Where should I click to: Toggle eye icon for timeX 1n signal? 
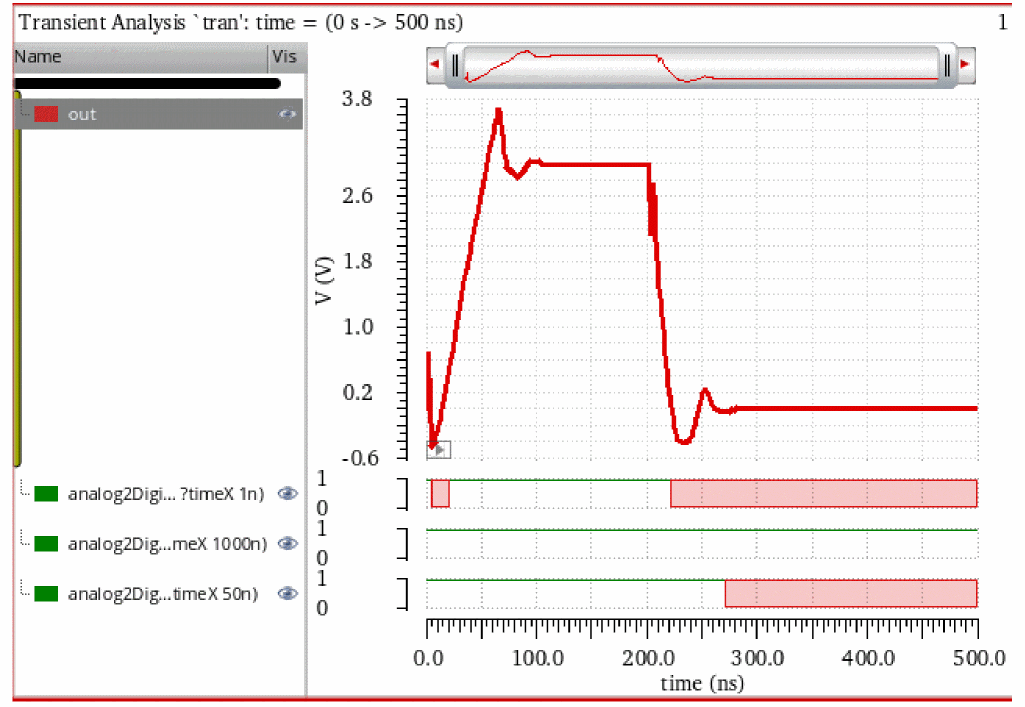point(288,493)
